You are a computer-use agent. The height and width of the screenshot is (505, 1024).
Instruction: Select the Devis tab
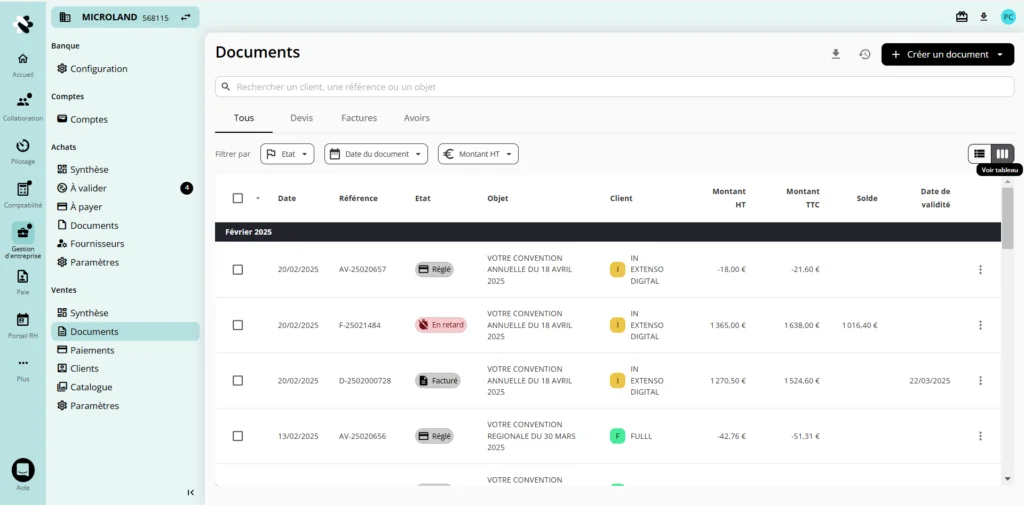click(301, 118)
